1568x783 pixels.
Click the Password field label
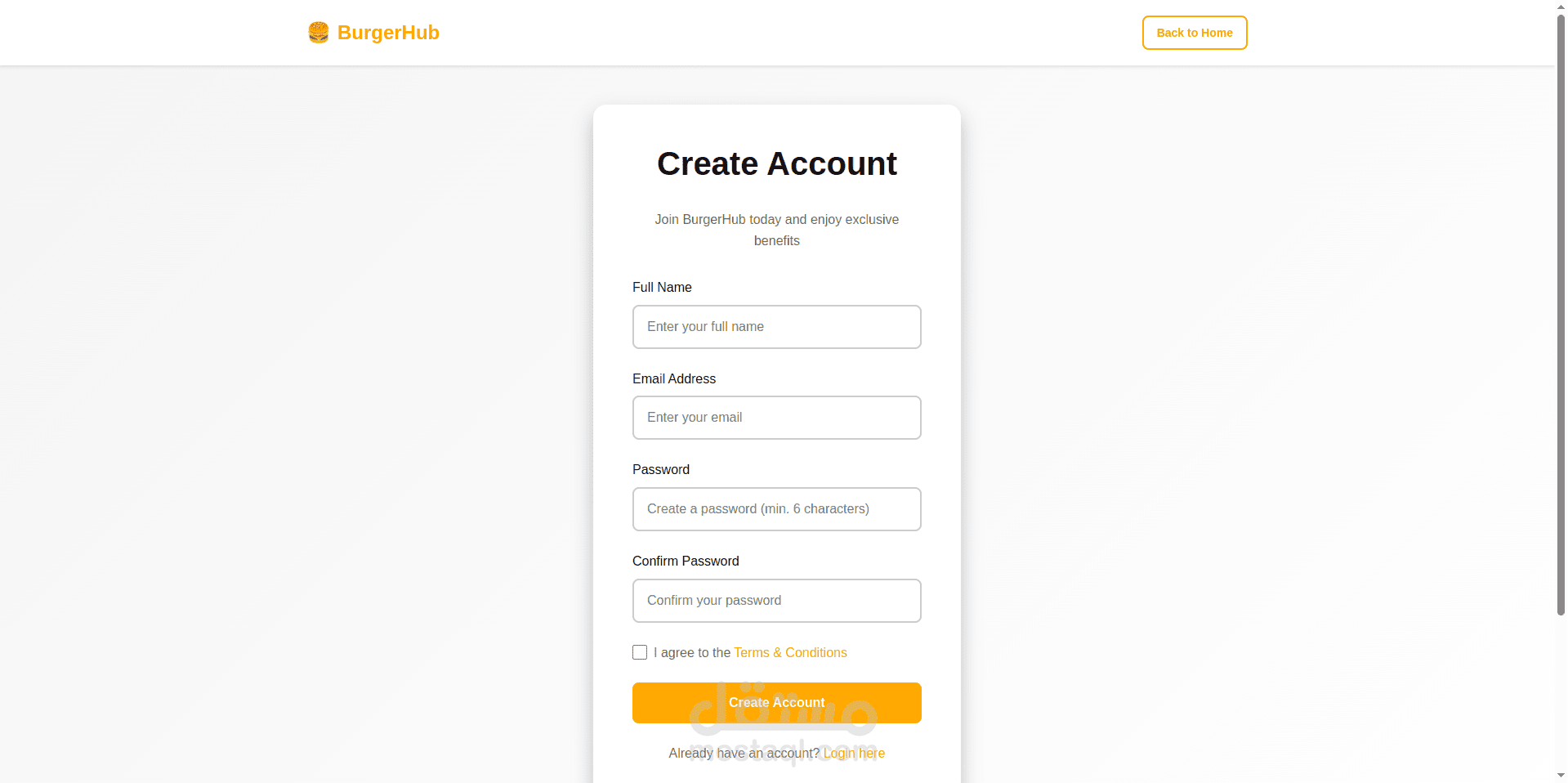pyautogui.click(x=661, y=470)
